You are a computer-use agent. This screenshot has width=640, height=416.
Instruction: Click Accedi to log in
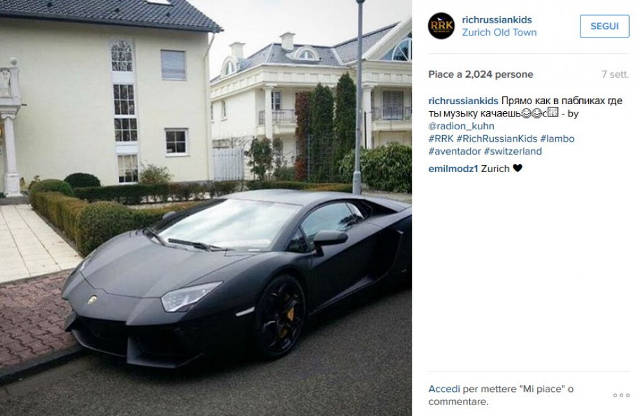pos(444,389)
